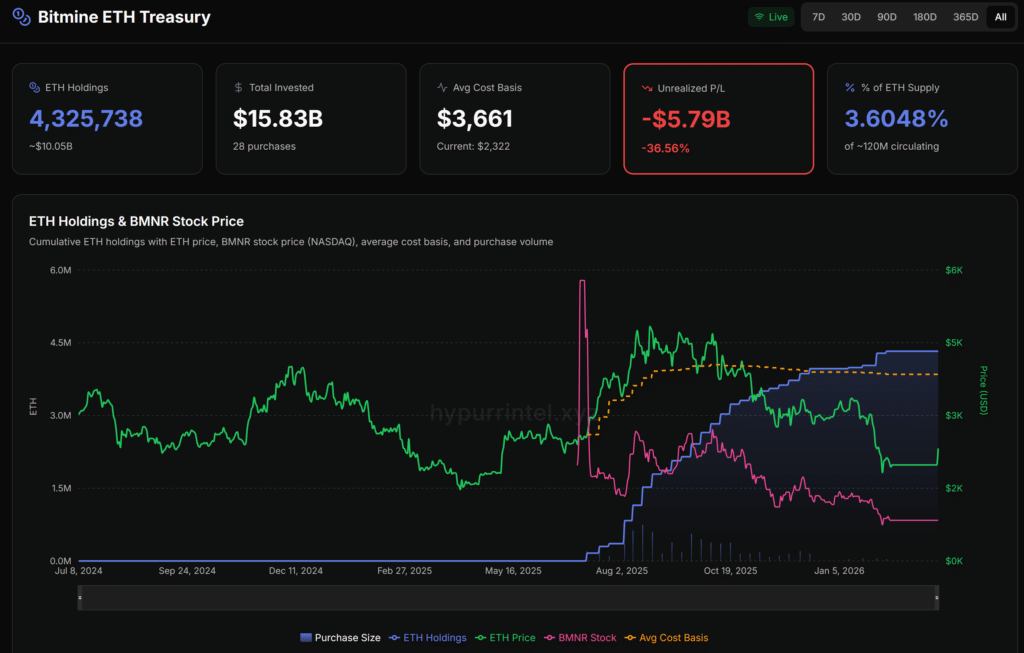Click the 4.5M ETH axis label
The height and width of the screenshot is (653, 1024).
[61, 343]
